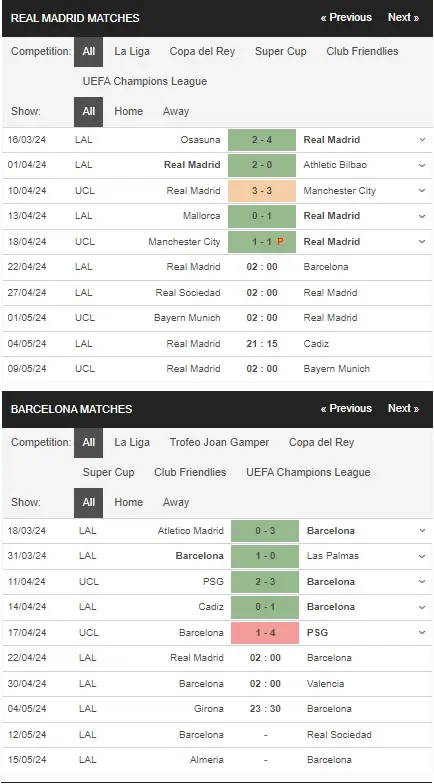Screen dimensions: 434x784
Task: Expand Barcelona 1-4 PSG match chevron
Action: click(x=422, y=633)
